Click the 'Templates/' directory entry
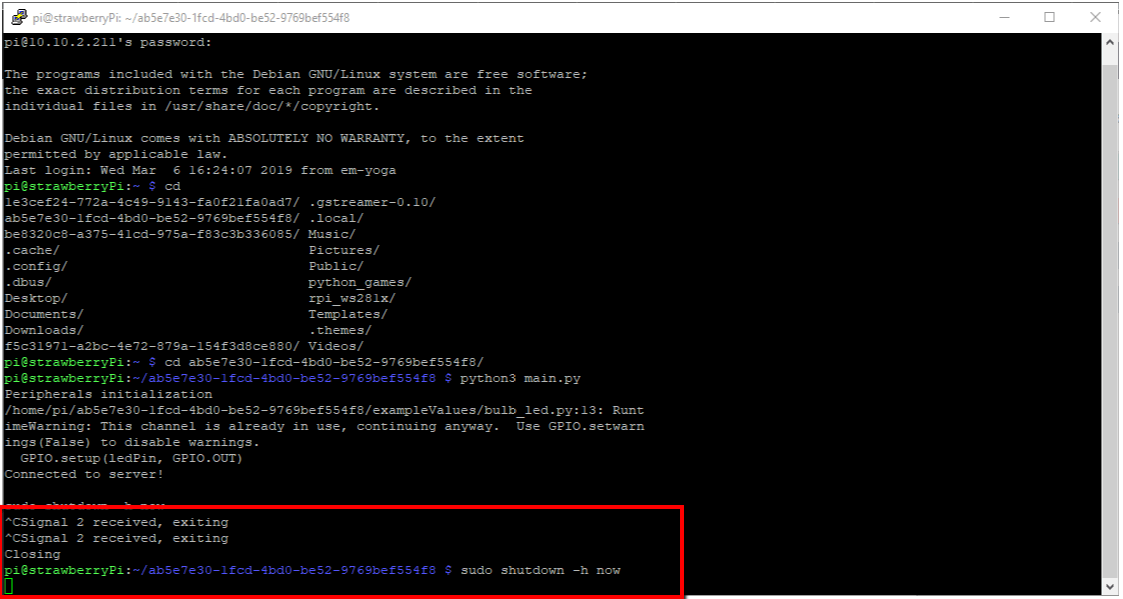The height and width of the screenshot is (599, 1123). coord(348,314)
